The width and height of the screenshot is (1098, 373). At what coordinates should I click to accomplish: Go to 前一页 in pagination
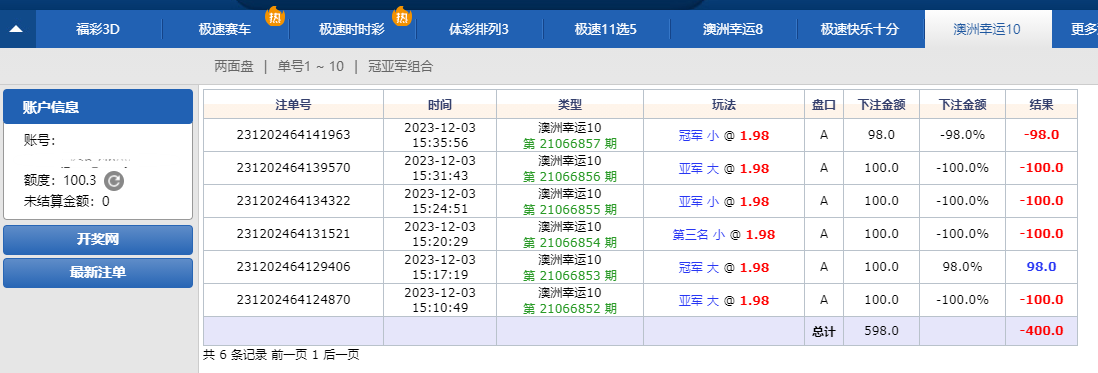[x=288, y=355]
